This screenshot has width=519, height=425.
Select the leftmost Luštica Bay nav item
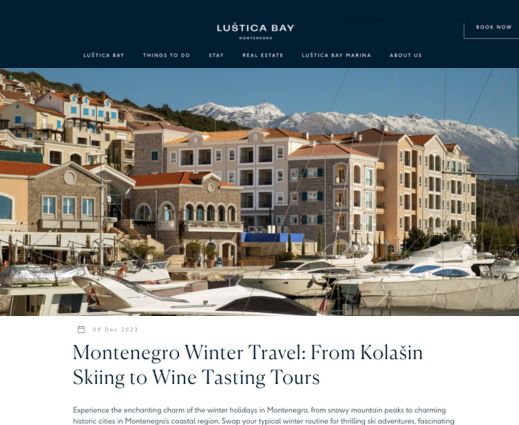pos(104,55)
